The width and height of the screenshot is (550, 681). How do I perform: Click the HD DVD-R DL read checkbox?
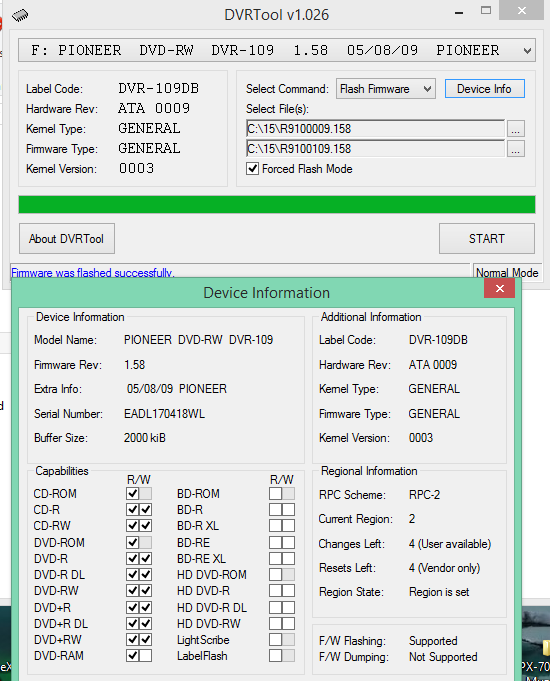pos(275,607)
